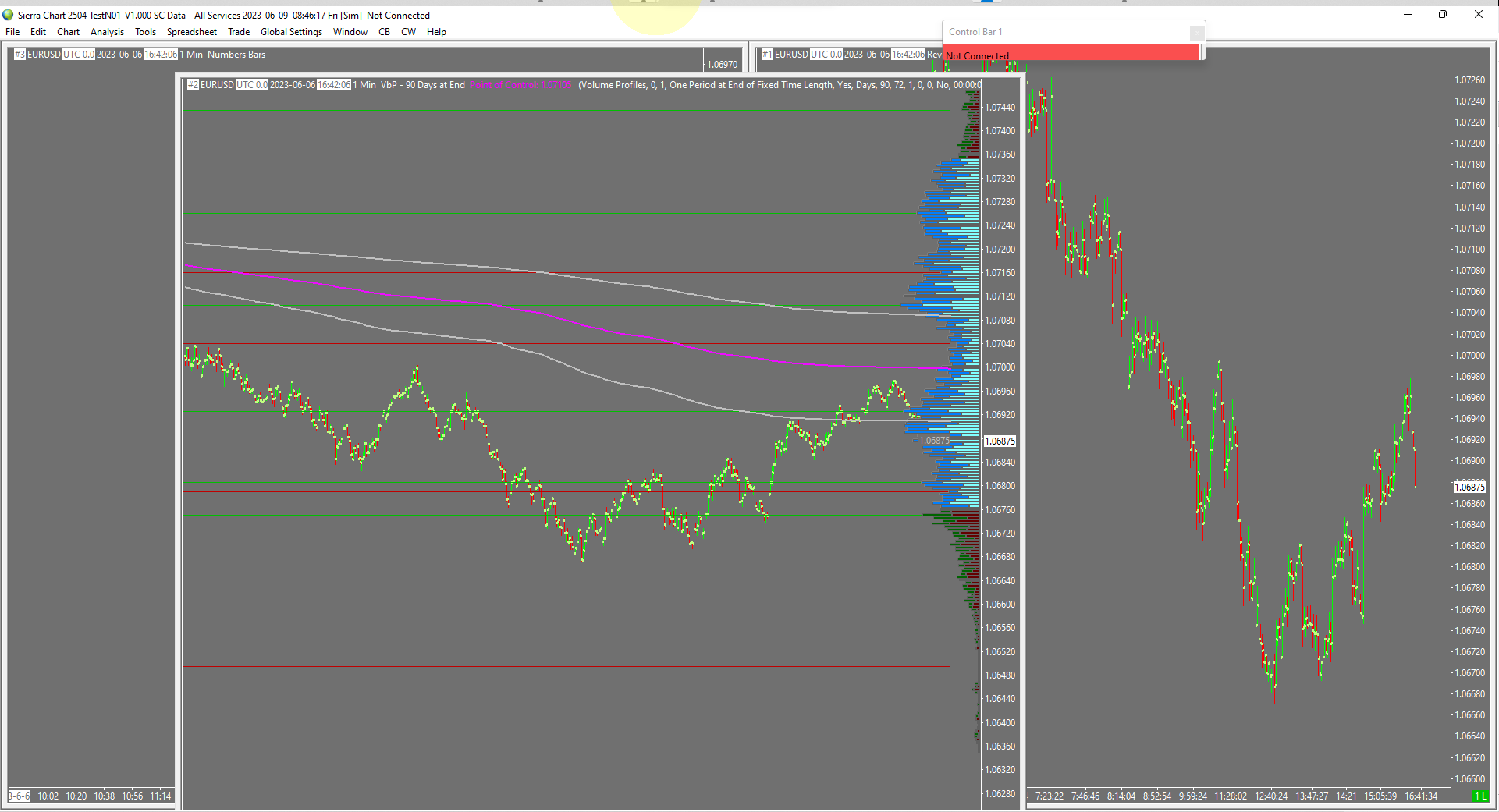Click the 2023-06-06 date in chart #2 header
The width and height of the screenshot is (1499, 812).
293,85
